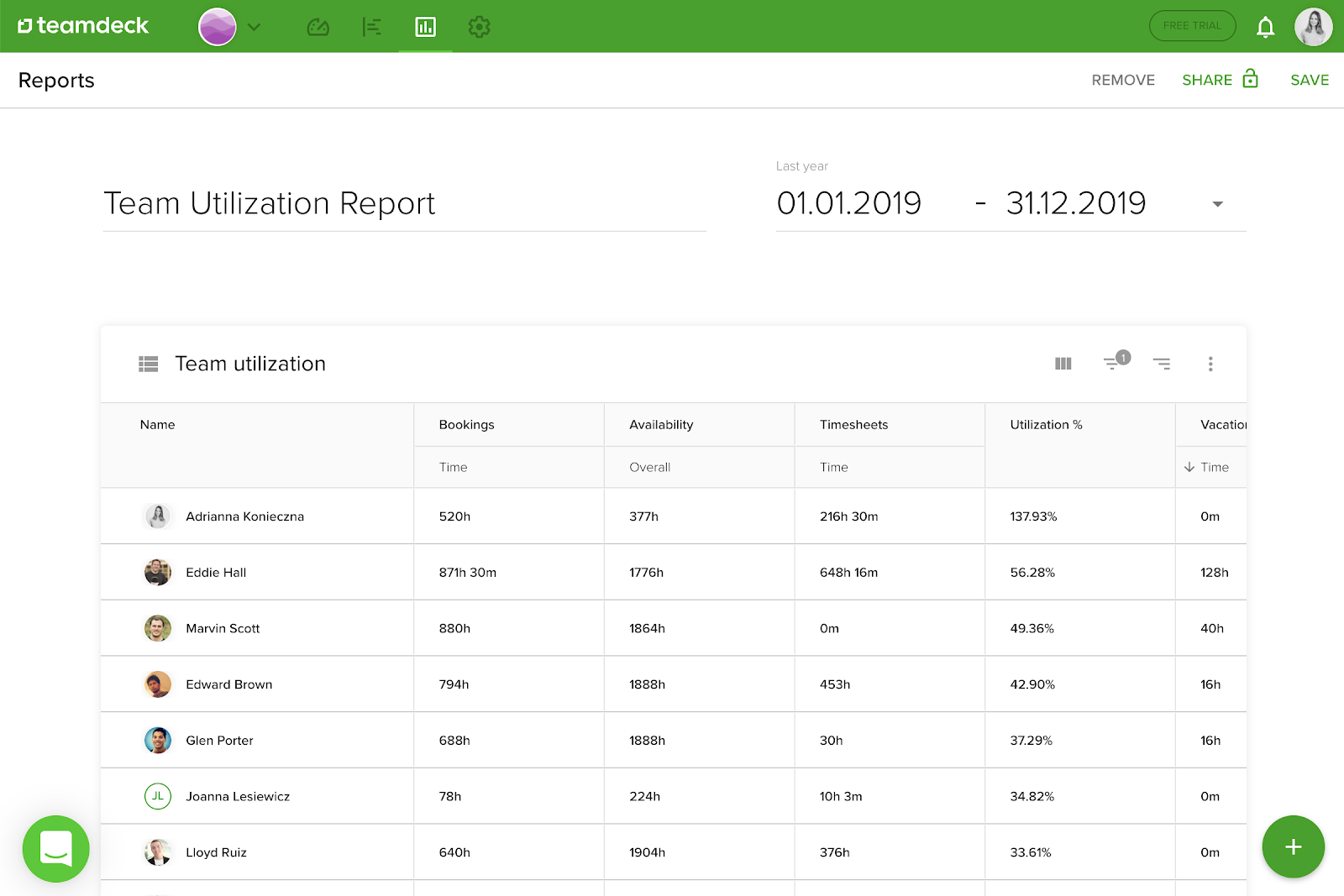Click Adrianna Konieczna's avatar

[x=158, y=516]
